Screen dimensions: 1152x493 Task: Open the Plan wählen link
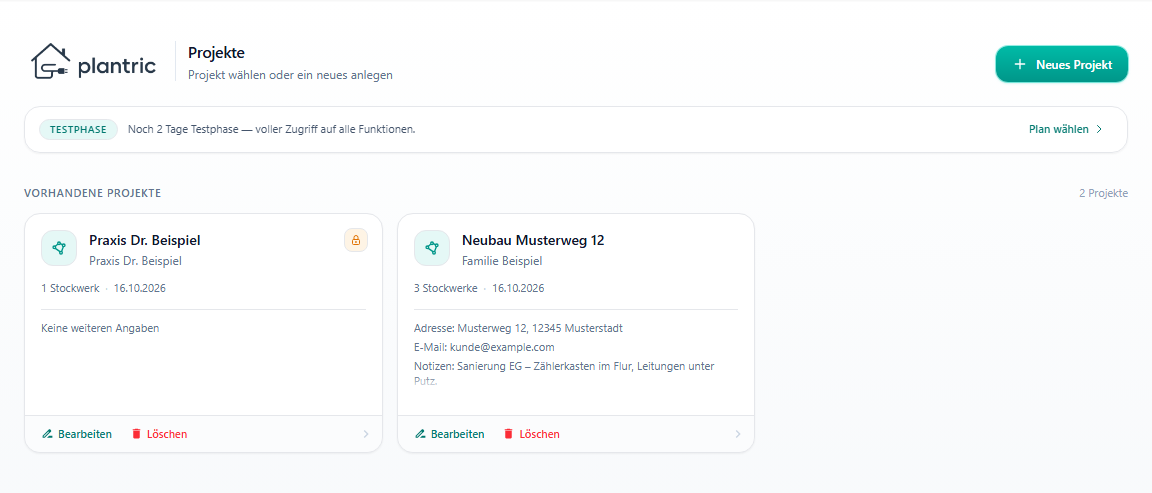point(1065,129)
